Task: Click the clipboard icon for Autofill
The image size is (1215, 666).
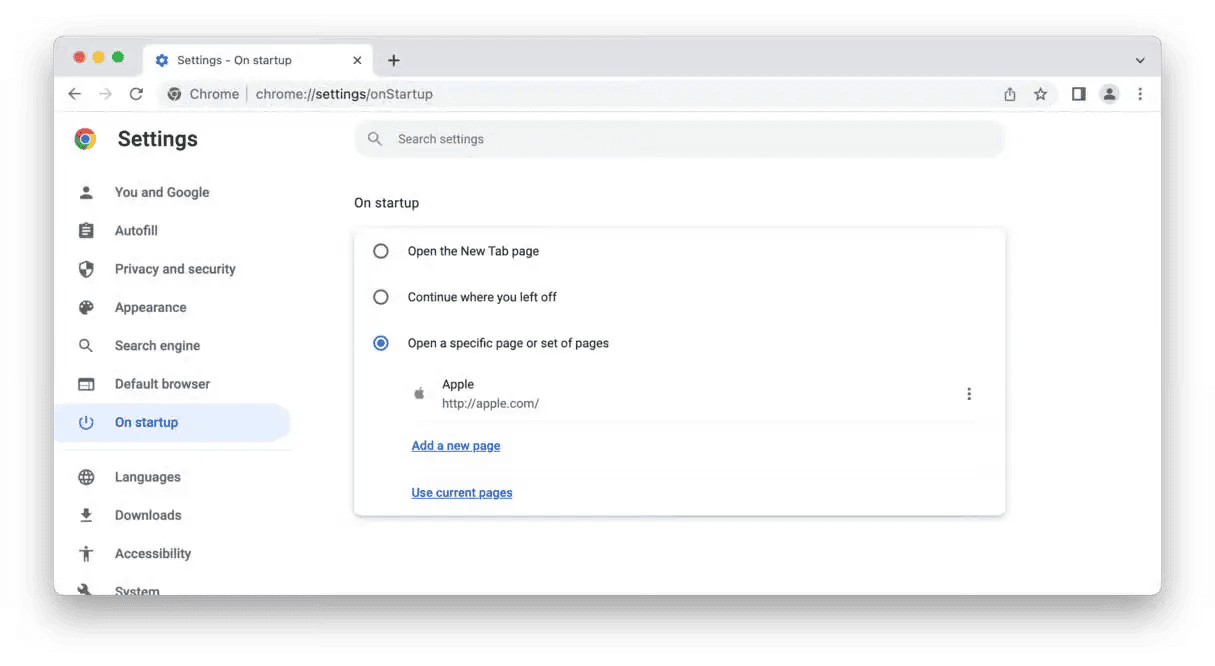Action: click(x=86, y=230)
